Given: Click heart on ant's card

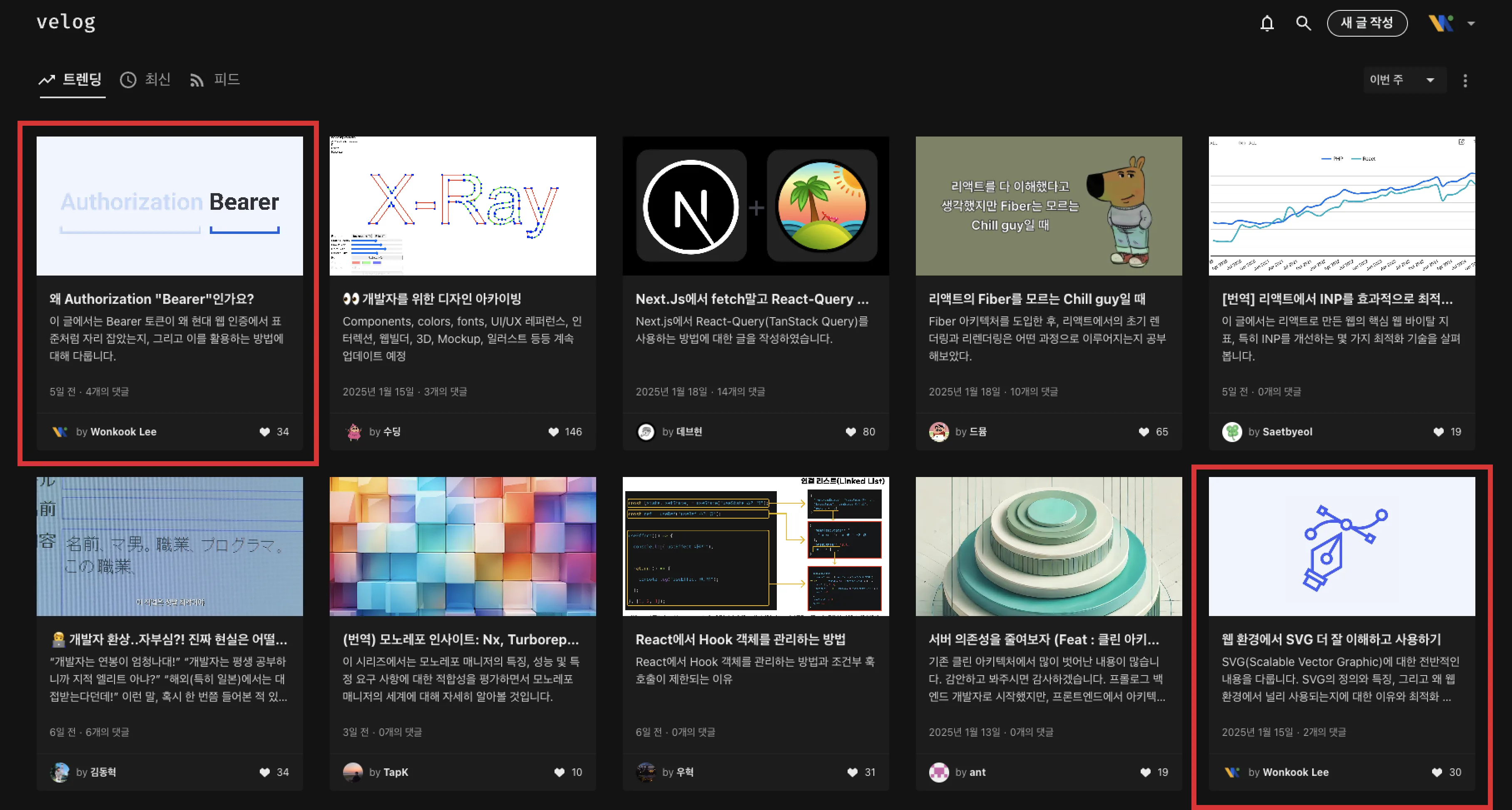Looking at the screenshot, I should [1145, 773].
